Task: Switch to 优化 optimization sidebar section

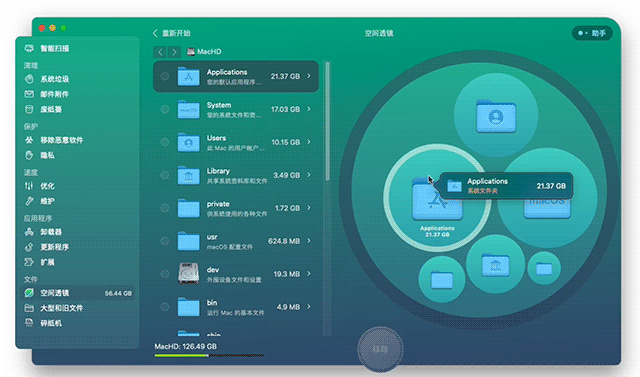Action: pyautogui.click(x=40, y=186)
